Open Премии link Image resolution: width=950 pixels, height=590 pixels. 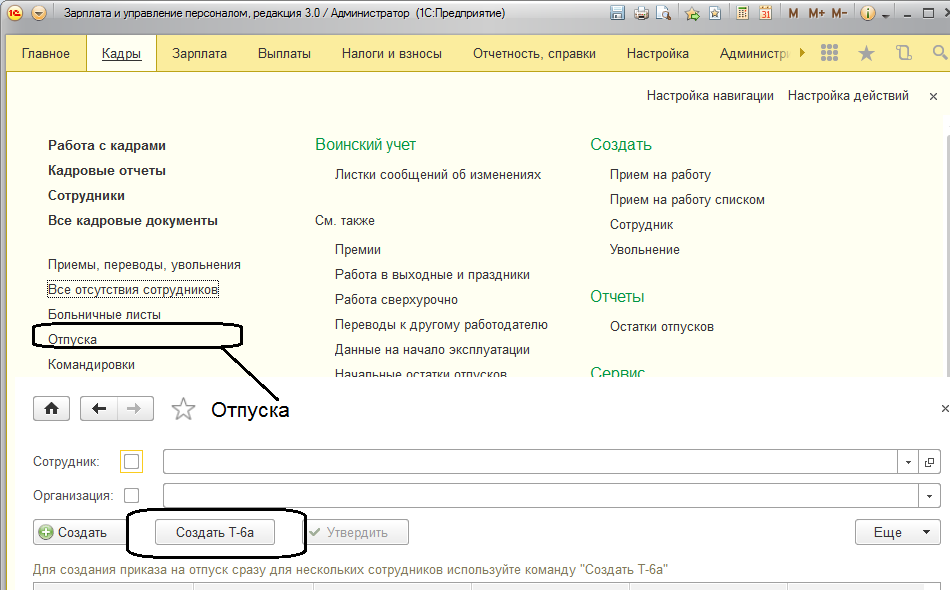coord(357,250)
